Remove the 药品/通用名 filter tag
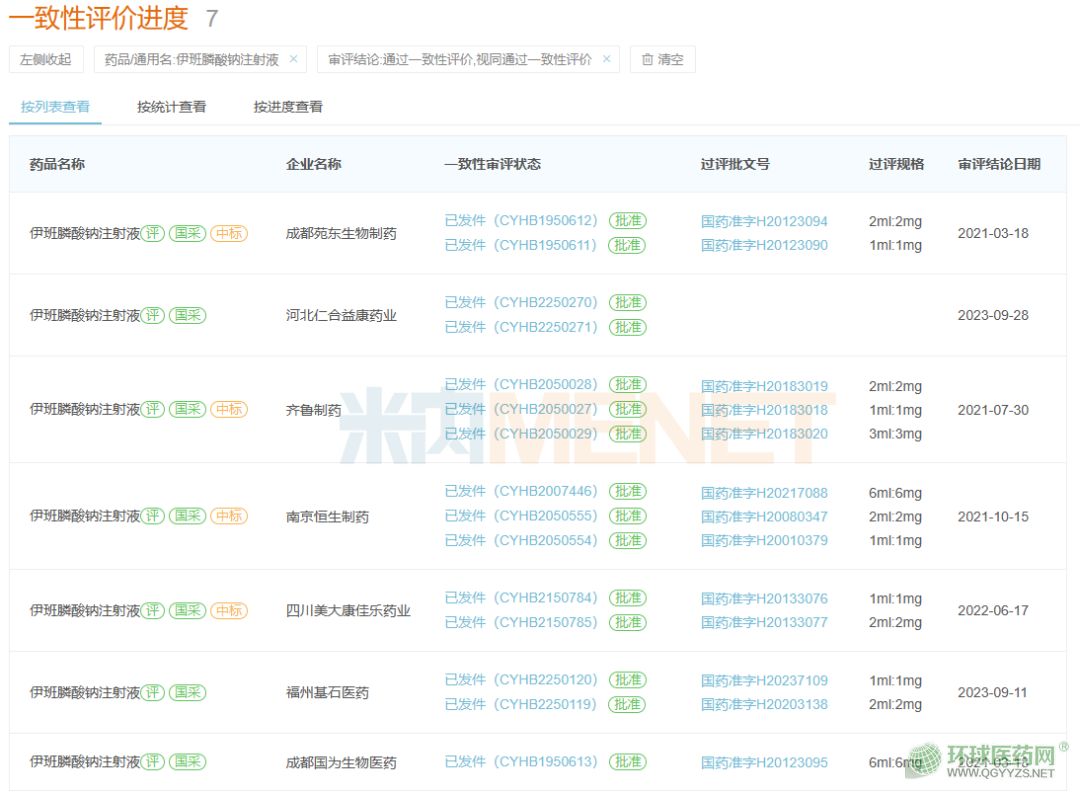The image size is (1080, 795). [x=293, y=59]
